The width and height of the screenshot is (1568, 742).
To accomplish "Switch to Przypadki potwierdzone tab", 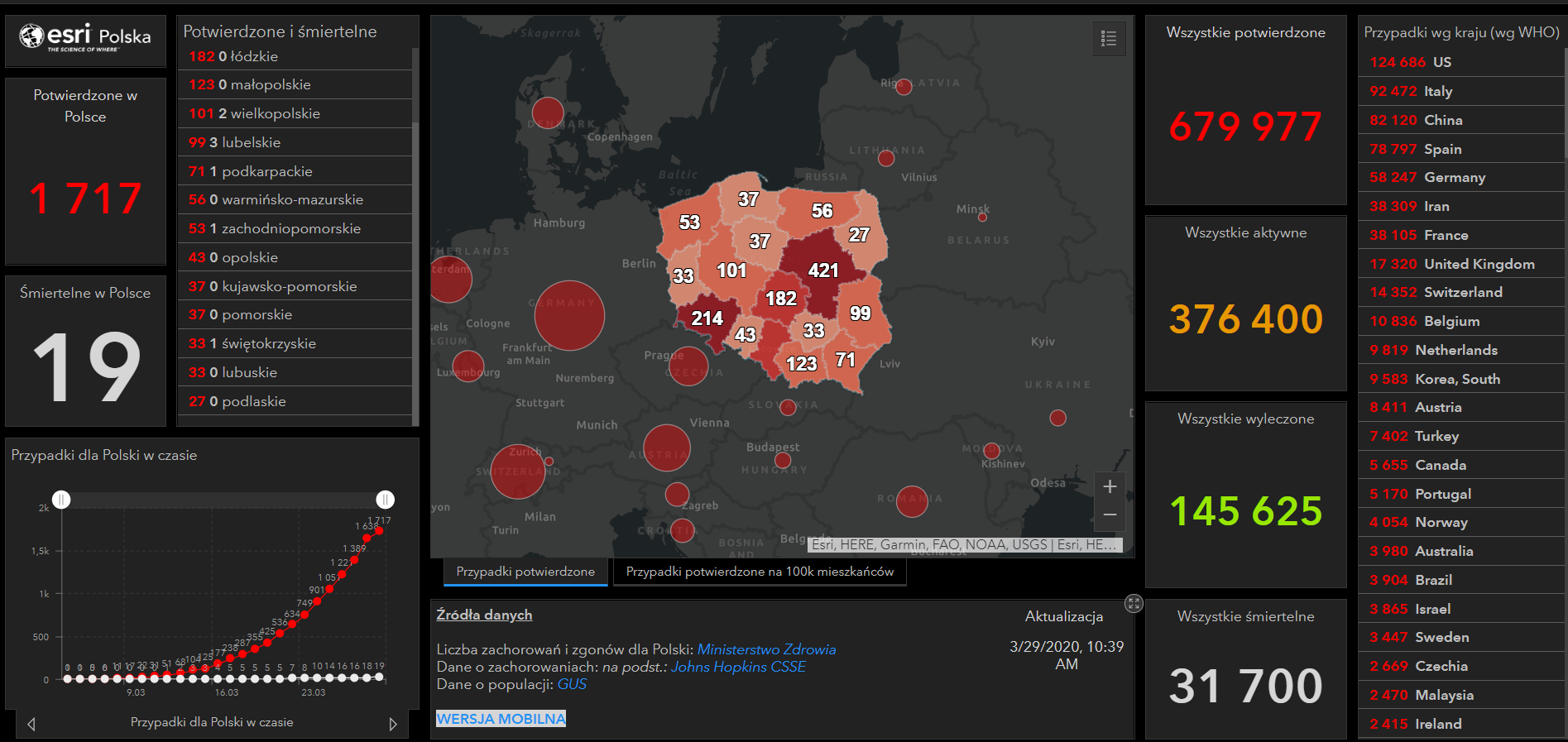I will point(525,572).
